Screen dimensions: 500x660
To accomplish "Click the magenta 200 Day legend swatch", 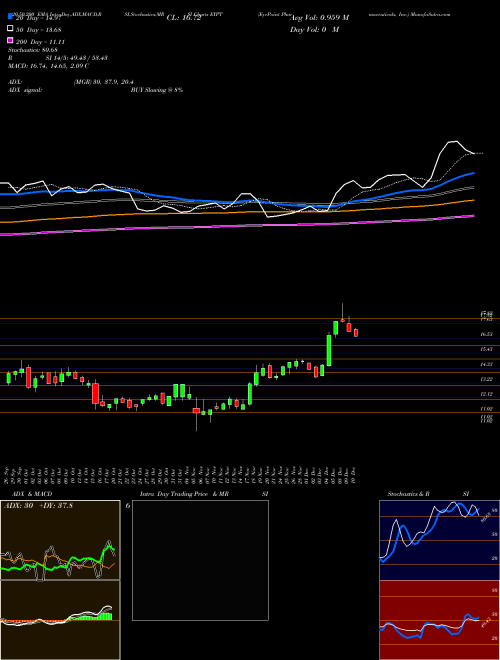I will (x=10, y=42).
